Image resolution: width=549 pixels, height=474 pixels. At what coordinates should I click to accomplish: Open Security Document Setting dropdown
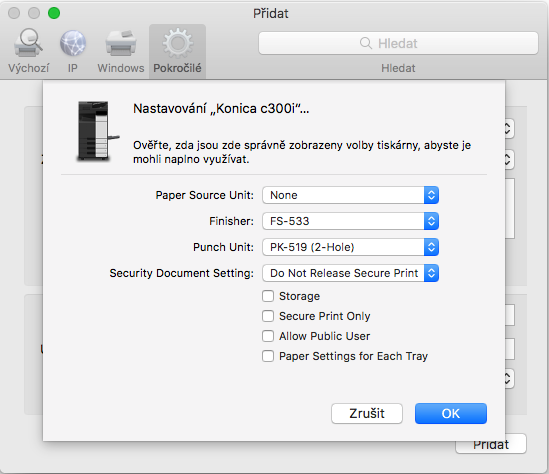coord(350,273)
